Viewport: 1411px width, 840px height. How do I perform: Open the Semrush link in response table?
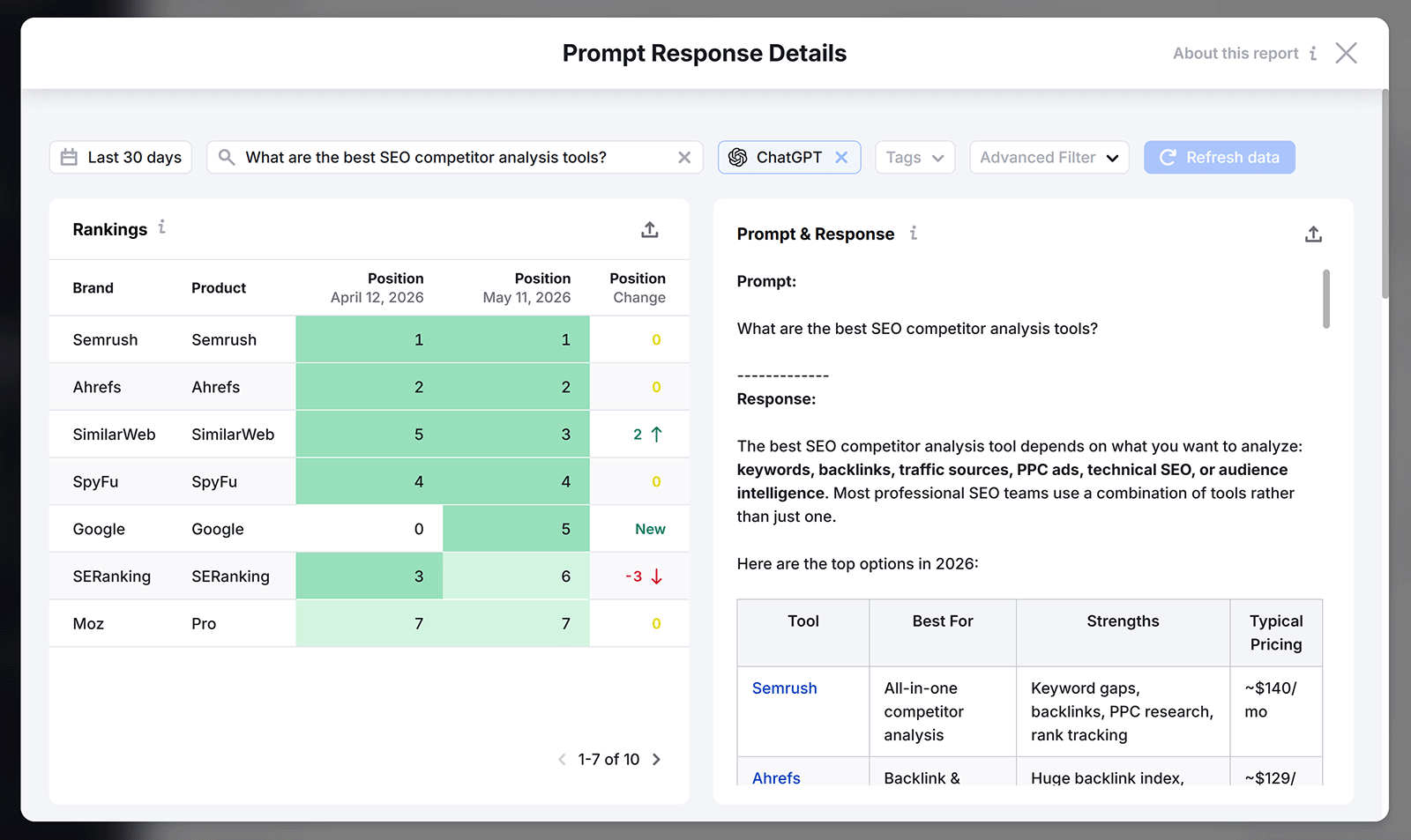784,688
